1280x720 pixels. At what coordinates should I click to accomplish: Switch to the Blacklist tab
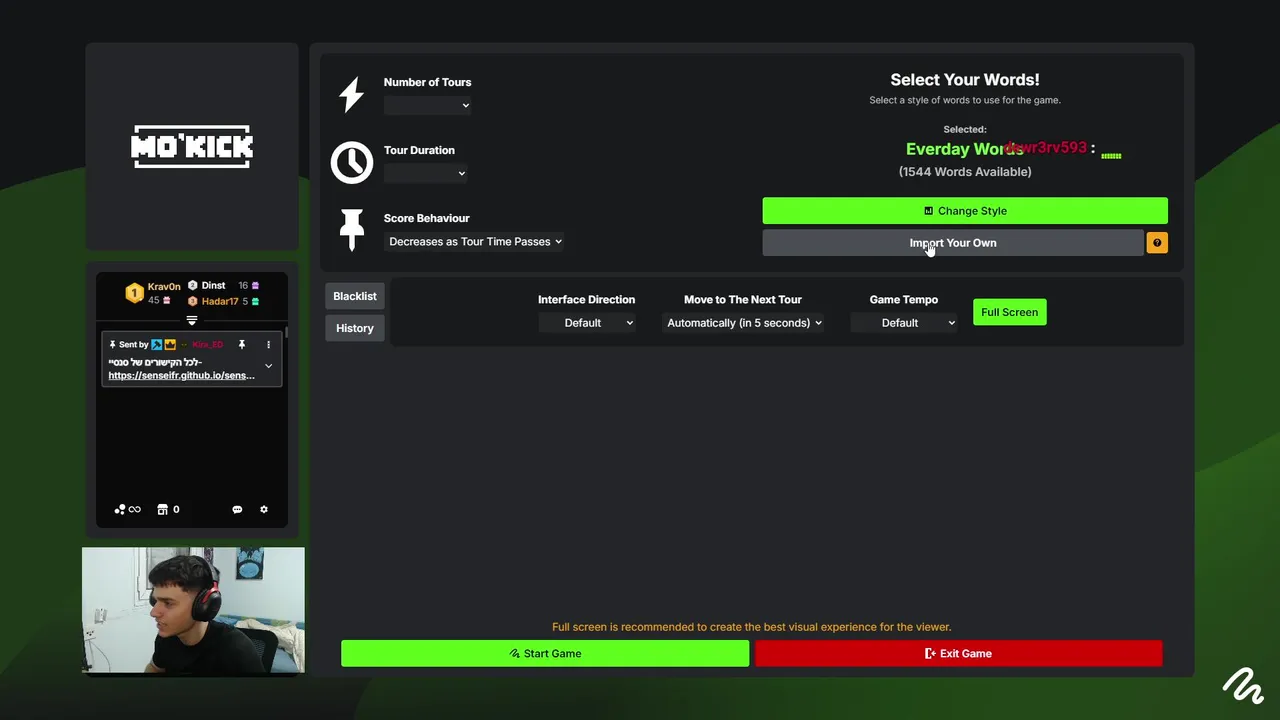pyautogui.click(x=355, y=296)
